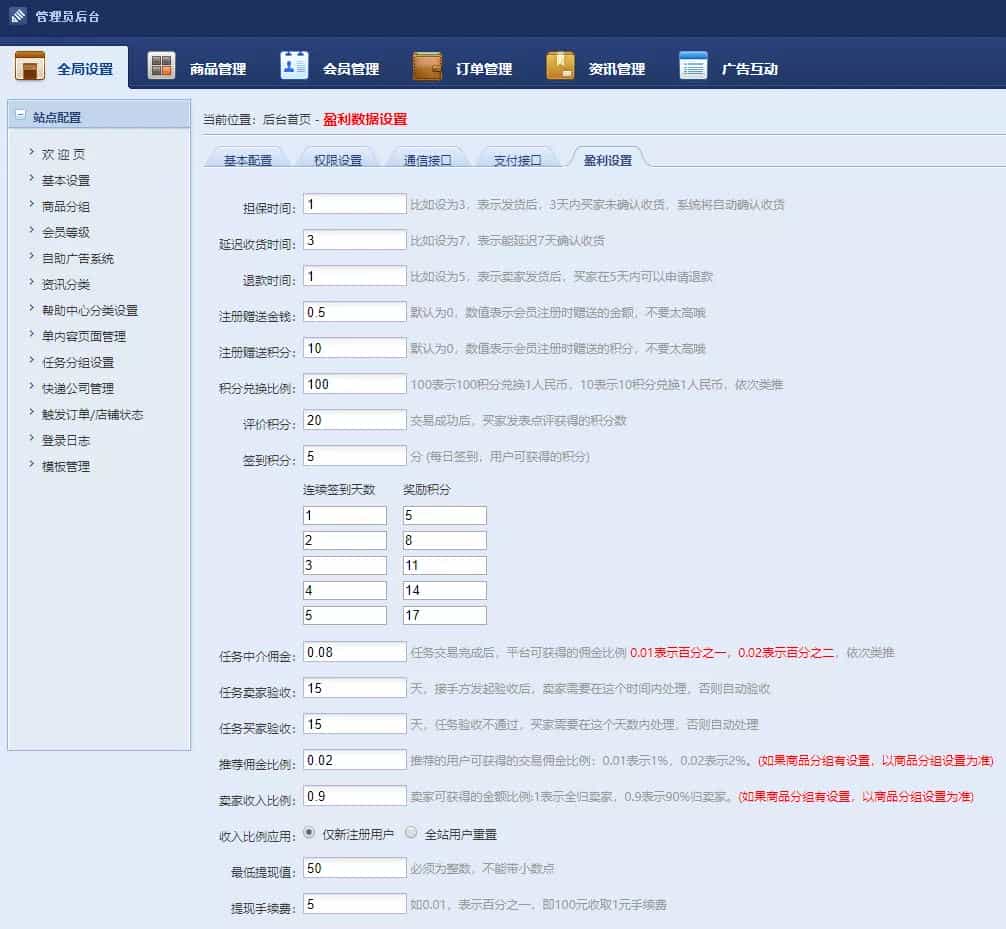Screen dimensions: 1006x929
Task: Click the 最低提现值 input field
Action: 354,867
